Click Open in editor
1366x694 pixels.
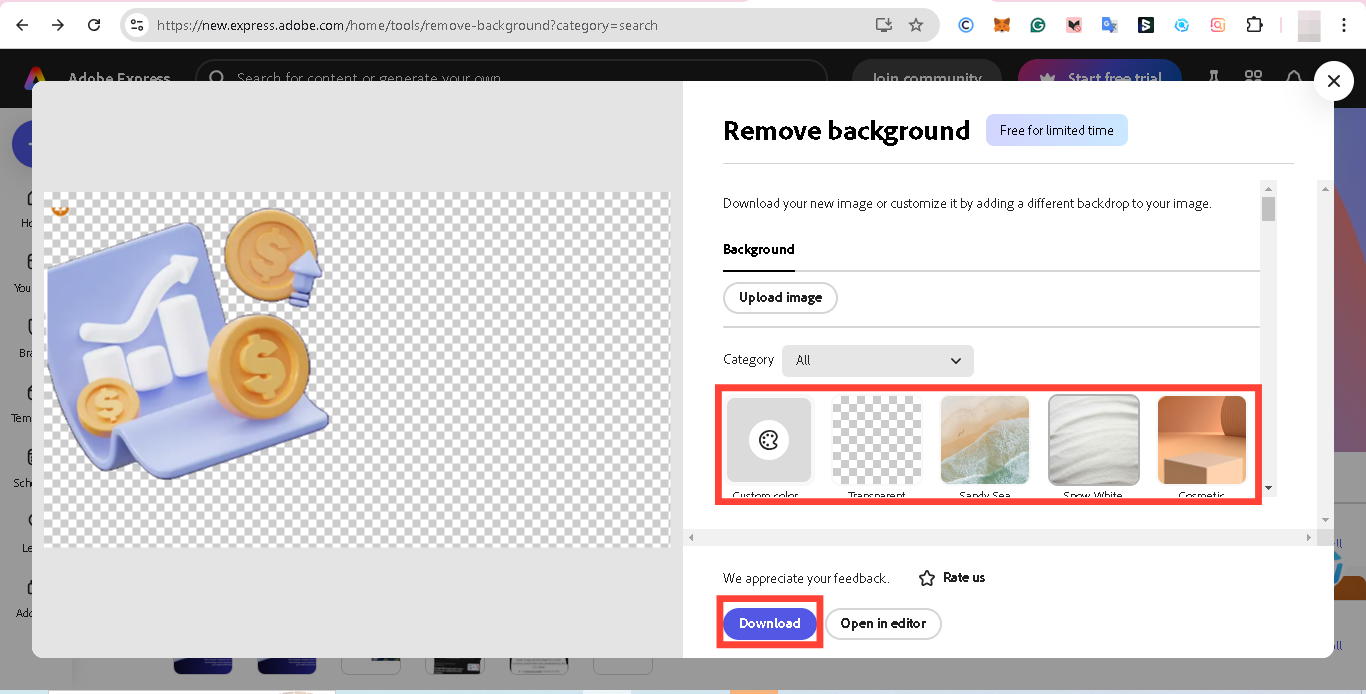tap(883, 623)
